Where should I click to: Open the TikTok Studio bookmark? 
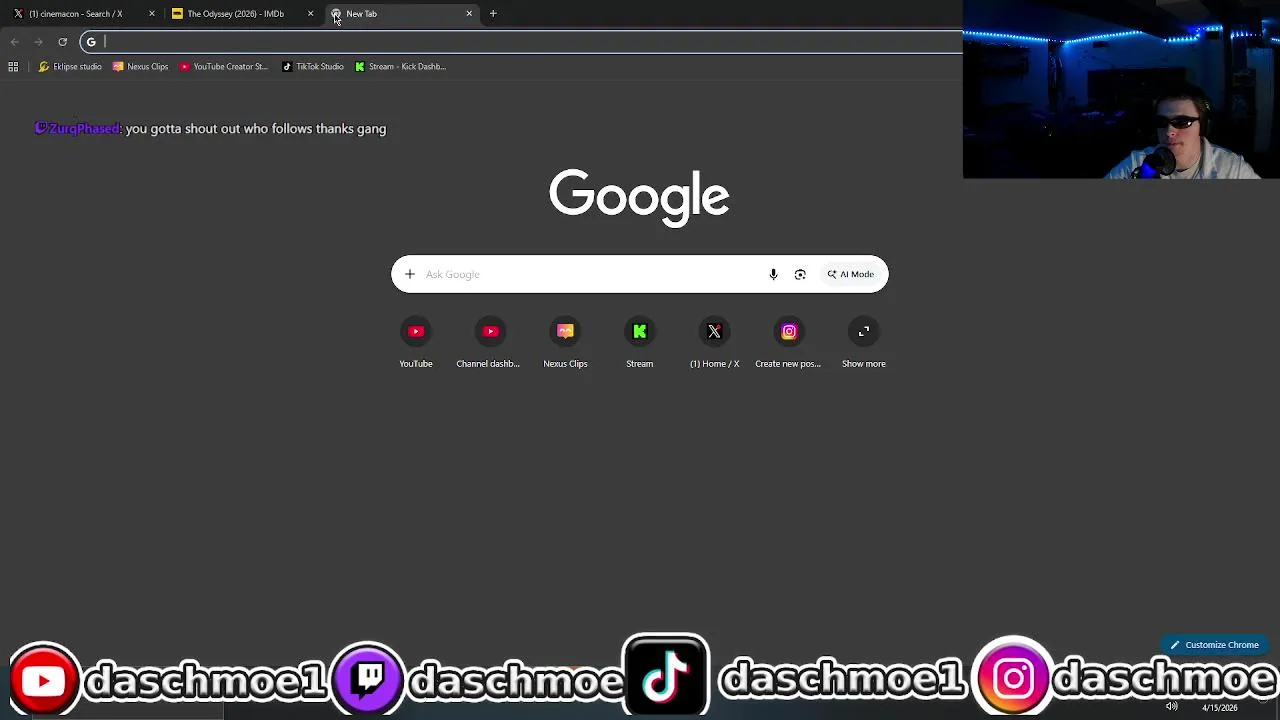[313, 67]
